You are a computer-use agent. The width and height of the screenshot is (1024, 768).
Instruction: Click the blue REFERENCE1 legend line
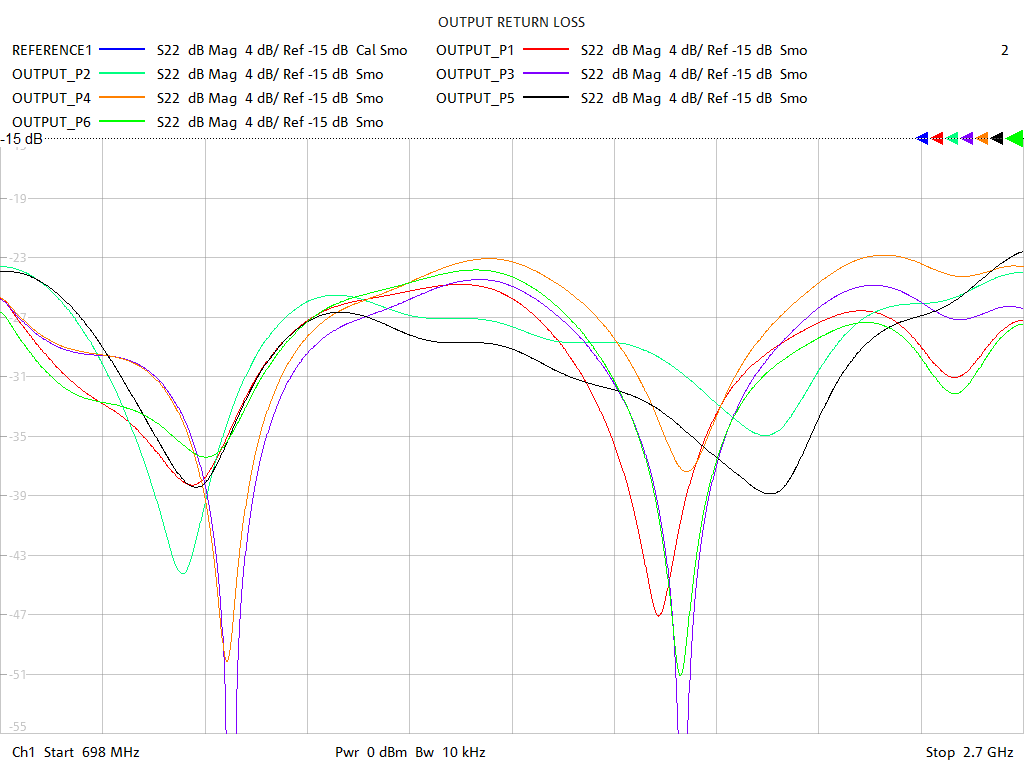(121, 50)
